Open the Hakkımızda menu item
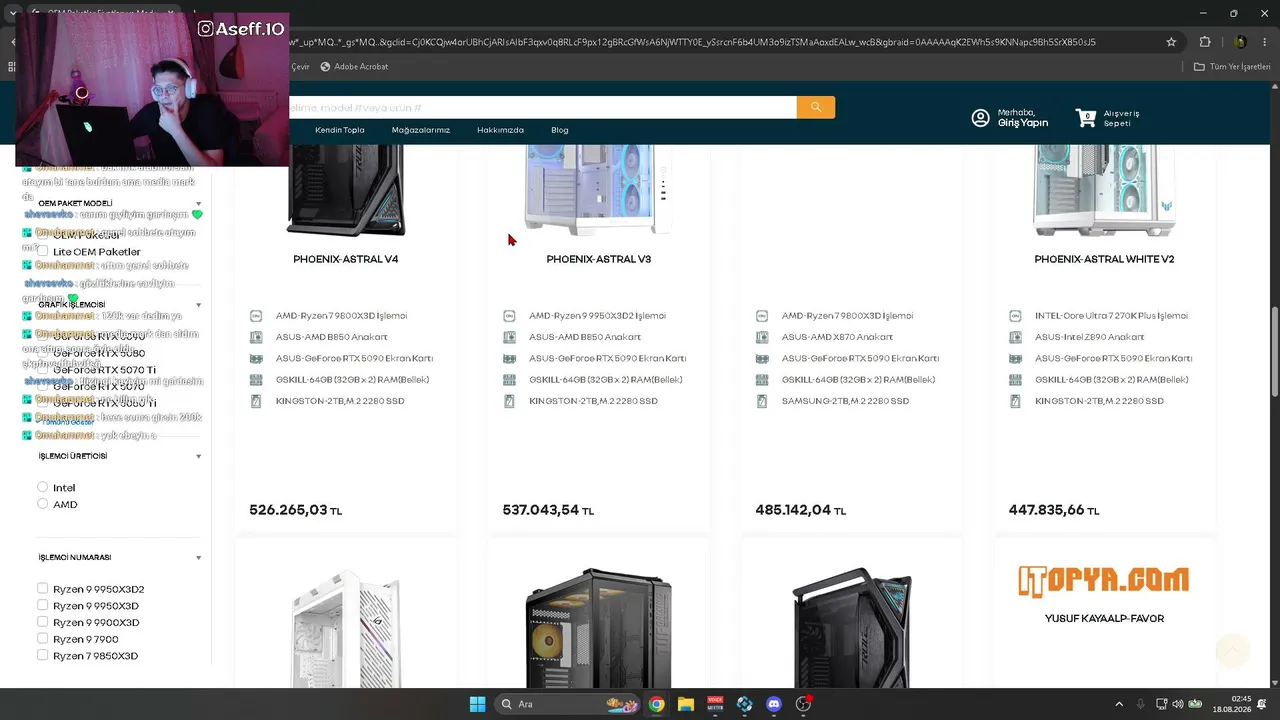Image resolution: width=1280 pixels, height=720 pixels. (x=500, y=130)
